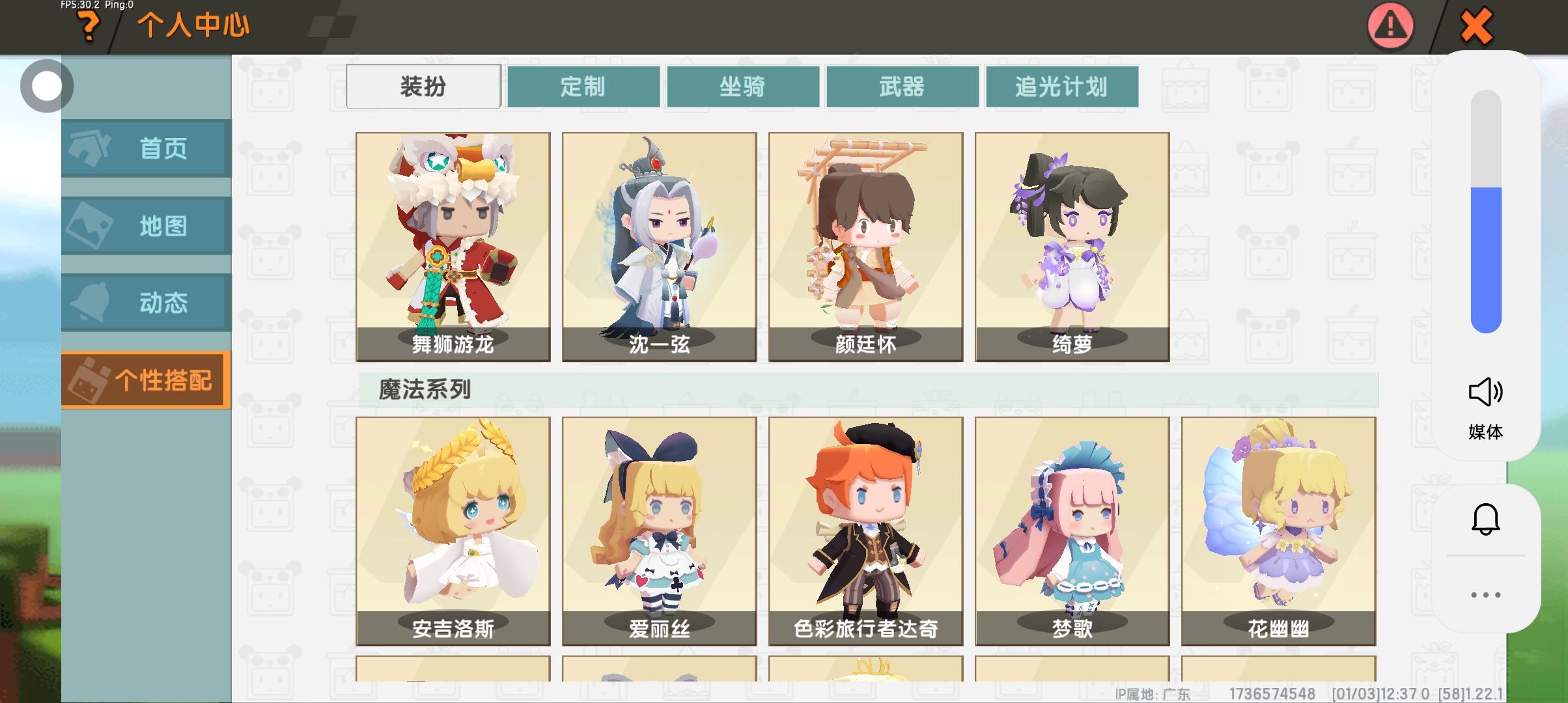Tap the media speaker icon
Image resolution: width=1568 pixels, height=703 pixels.
(1485, 392)
